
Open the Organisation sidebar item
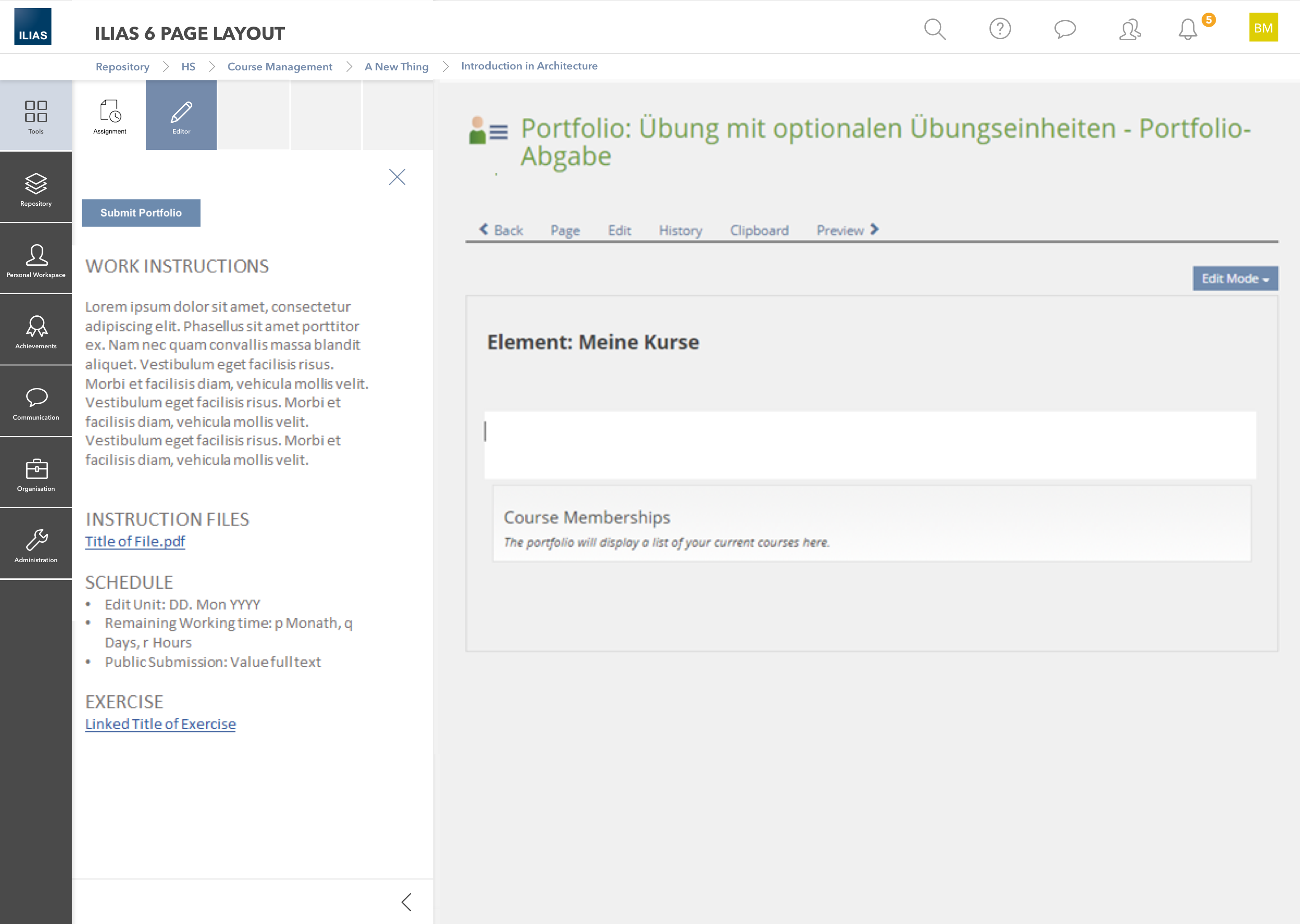click(36, 473)
